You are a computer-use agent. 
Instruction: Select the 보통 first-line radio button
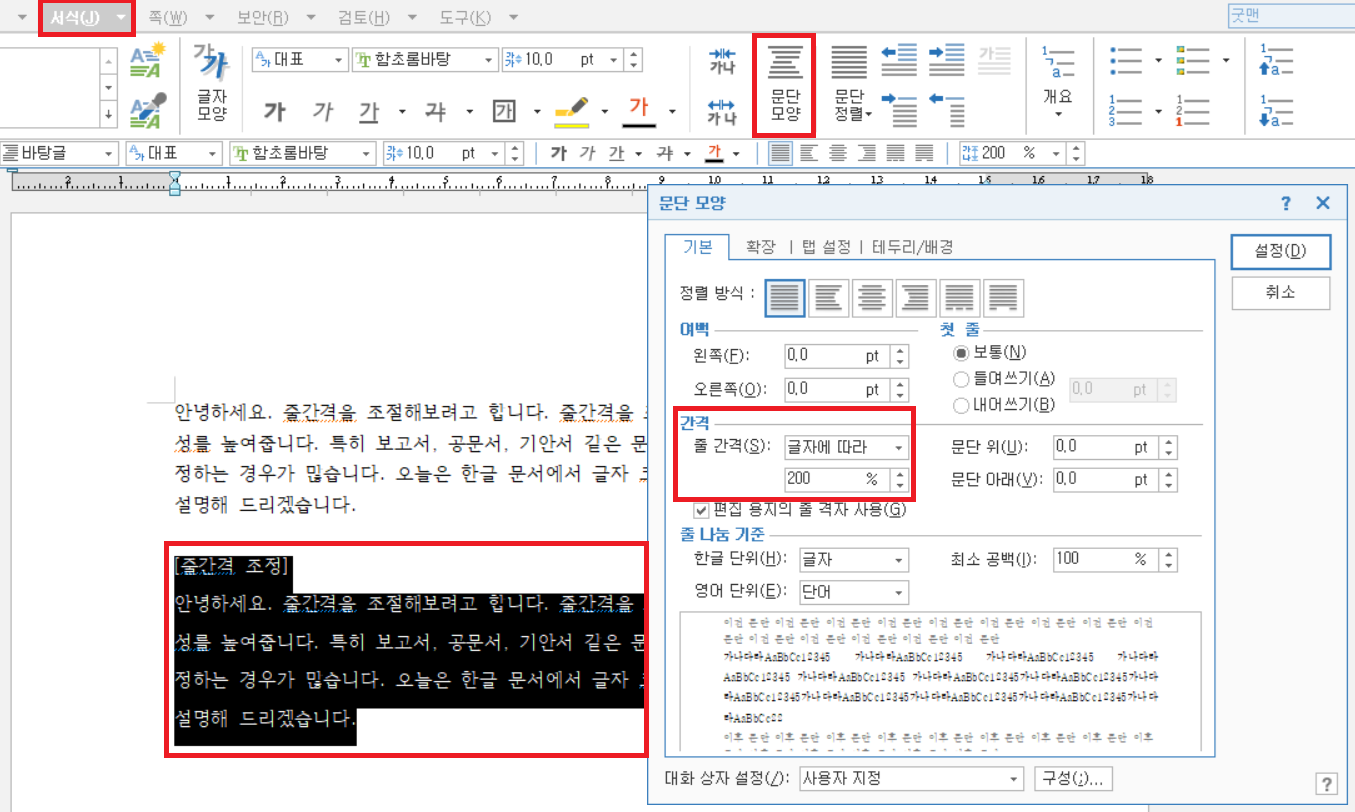click(962, 353)
